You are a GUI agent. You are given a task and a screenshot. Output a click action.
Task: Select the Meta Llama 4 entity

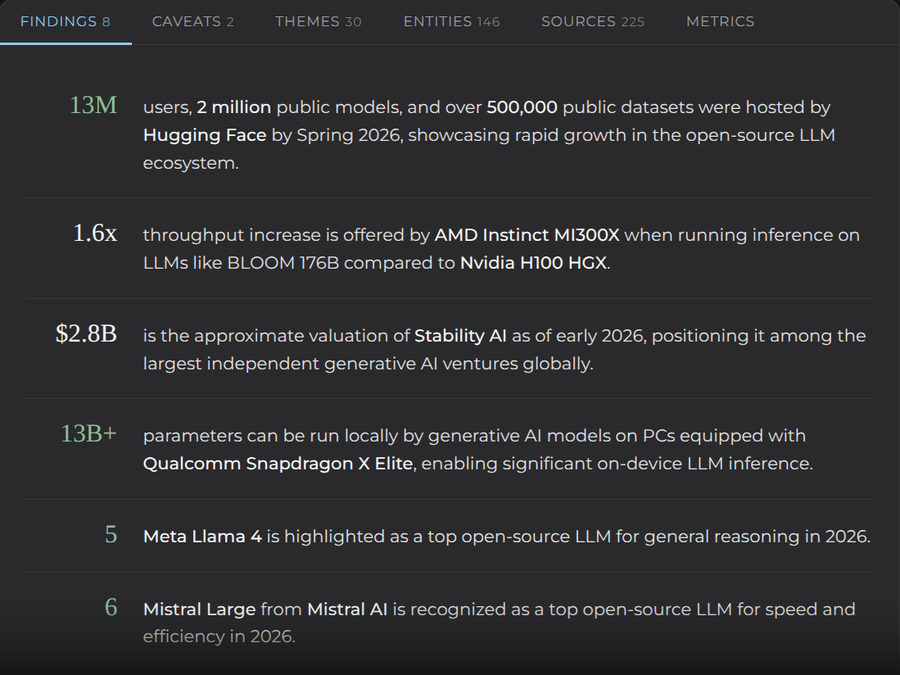(203, 537)
